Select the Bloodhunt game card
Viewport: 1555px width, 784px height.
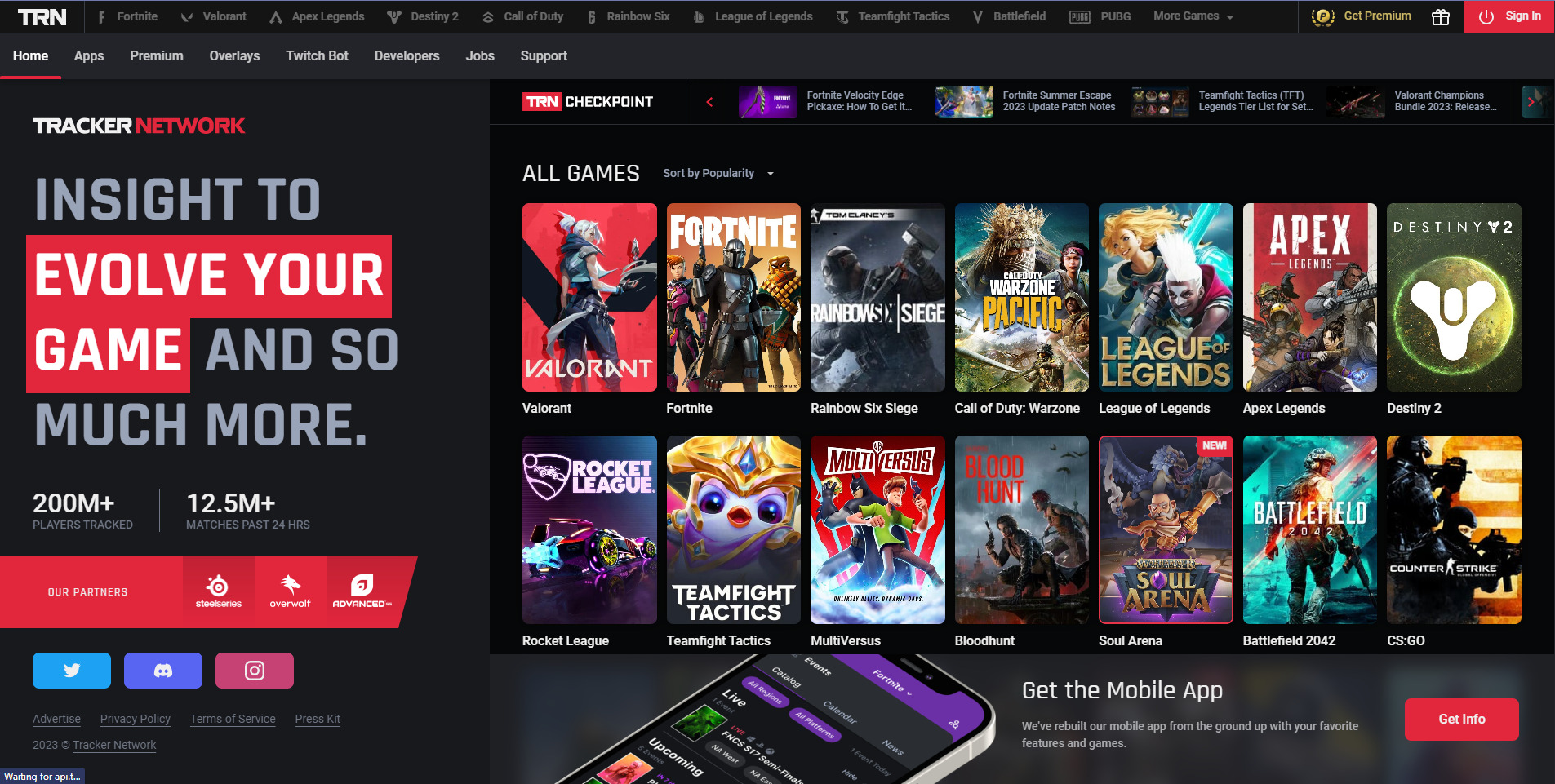tap(1021, 543)
